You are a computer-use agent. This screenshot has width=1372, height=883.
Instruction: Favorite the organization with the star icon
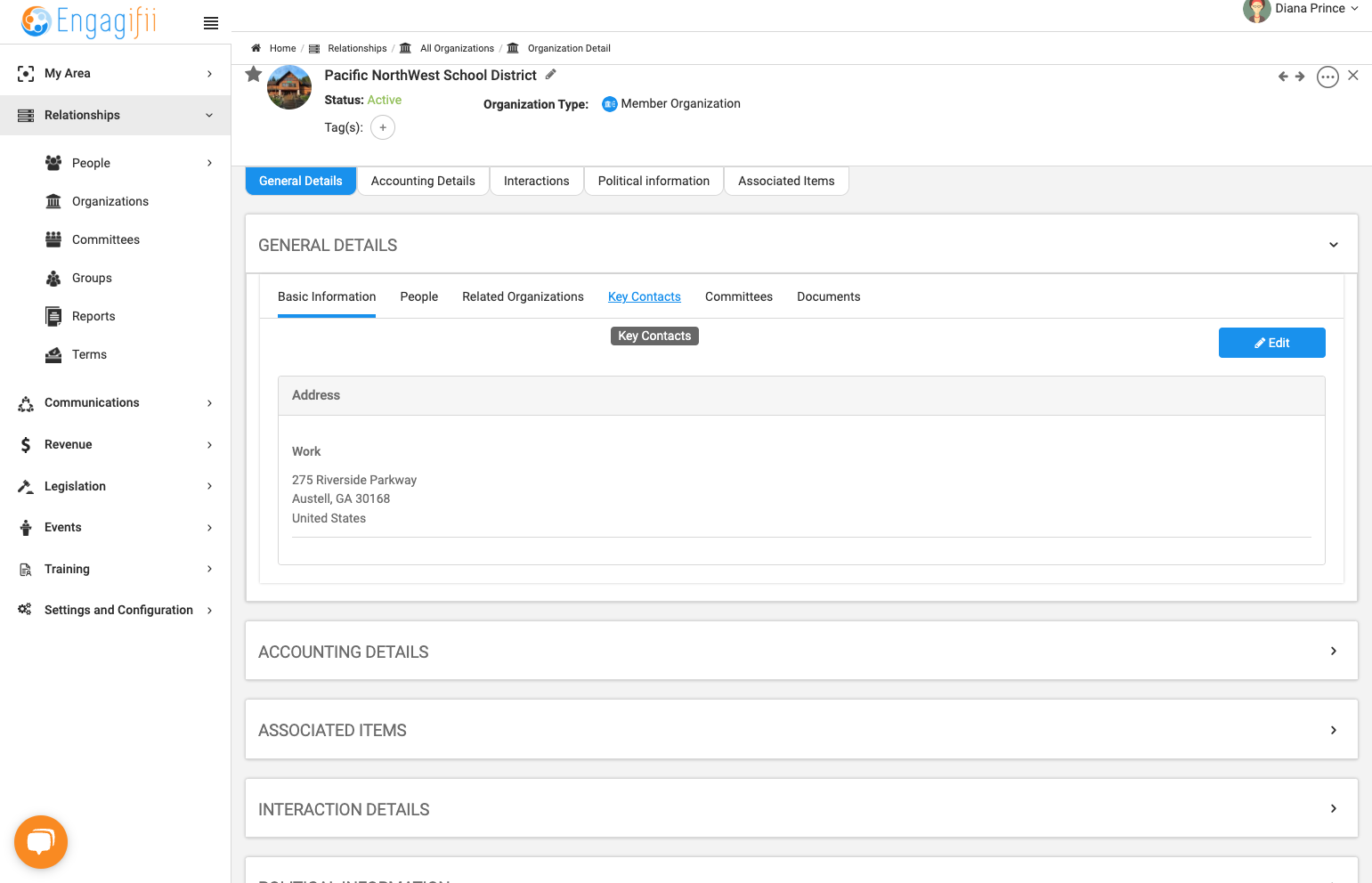(x=254, y=74)
